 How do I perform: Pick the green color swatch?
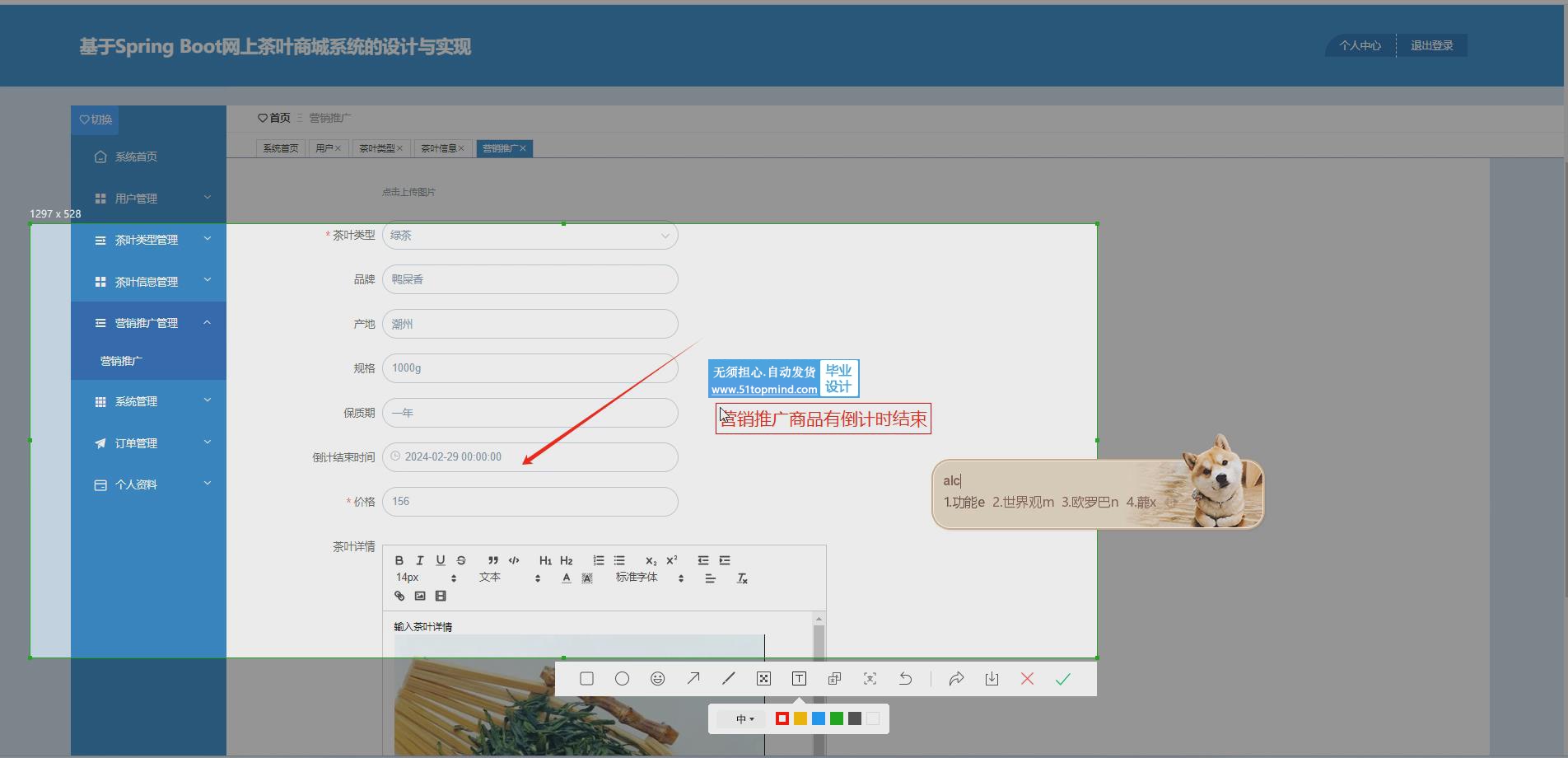(x=837, y=719)
